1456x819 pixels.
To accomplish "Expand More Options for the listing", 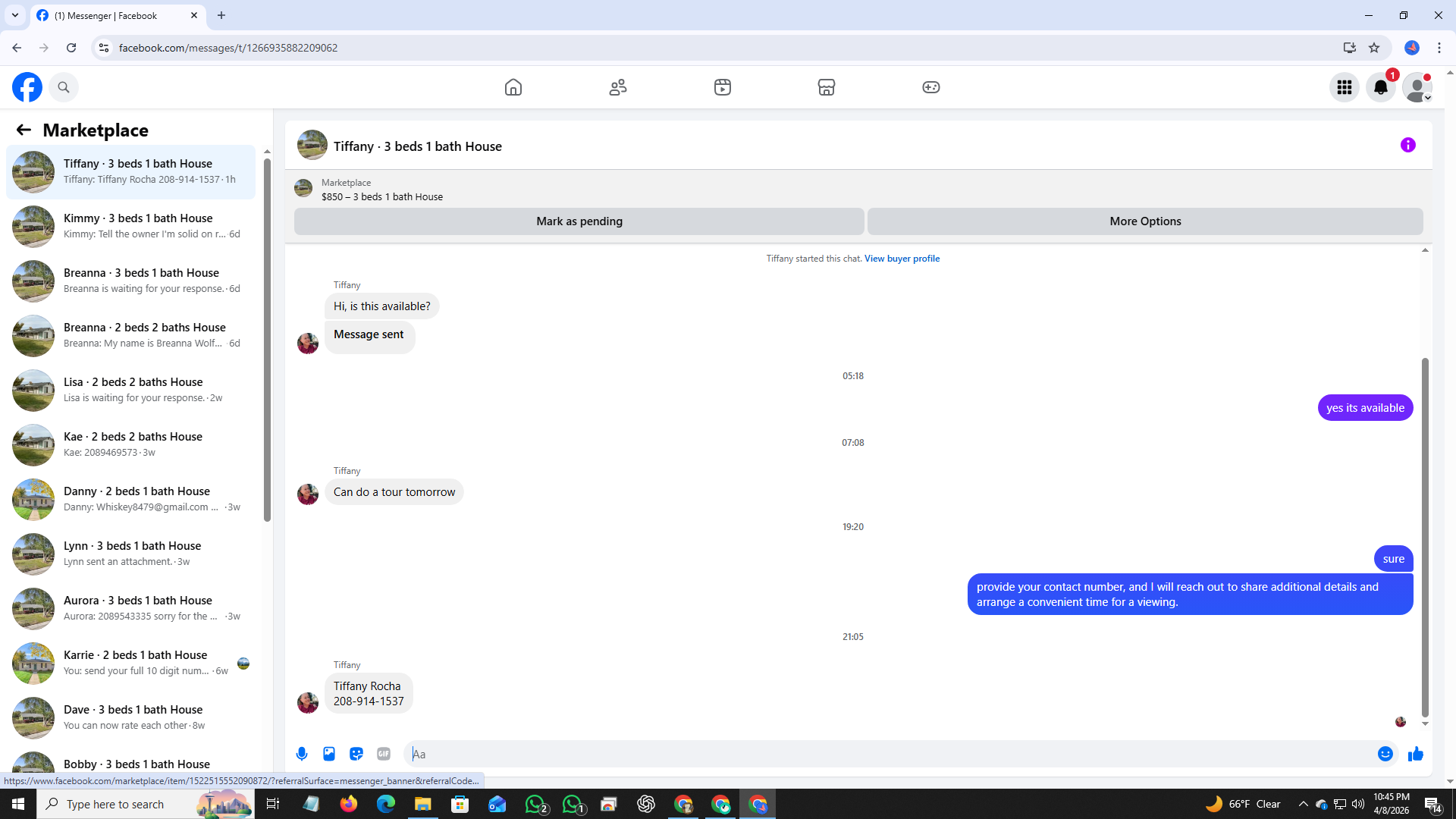I will click(x=1144, y=221).
